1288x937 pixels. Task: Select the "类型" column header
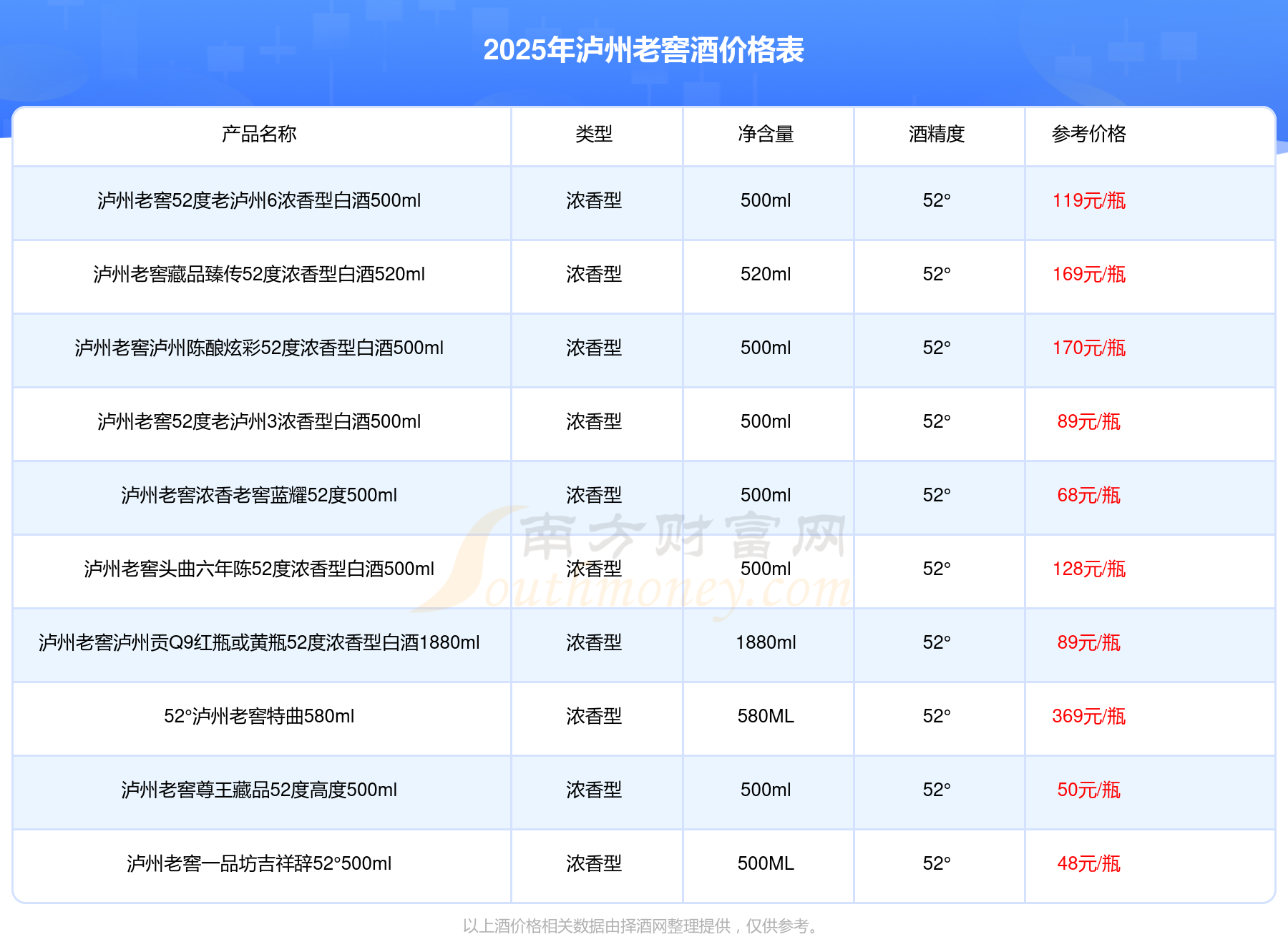(594, 134)
